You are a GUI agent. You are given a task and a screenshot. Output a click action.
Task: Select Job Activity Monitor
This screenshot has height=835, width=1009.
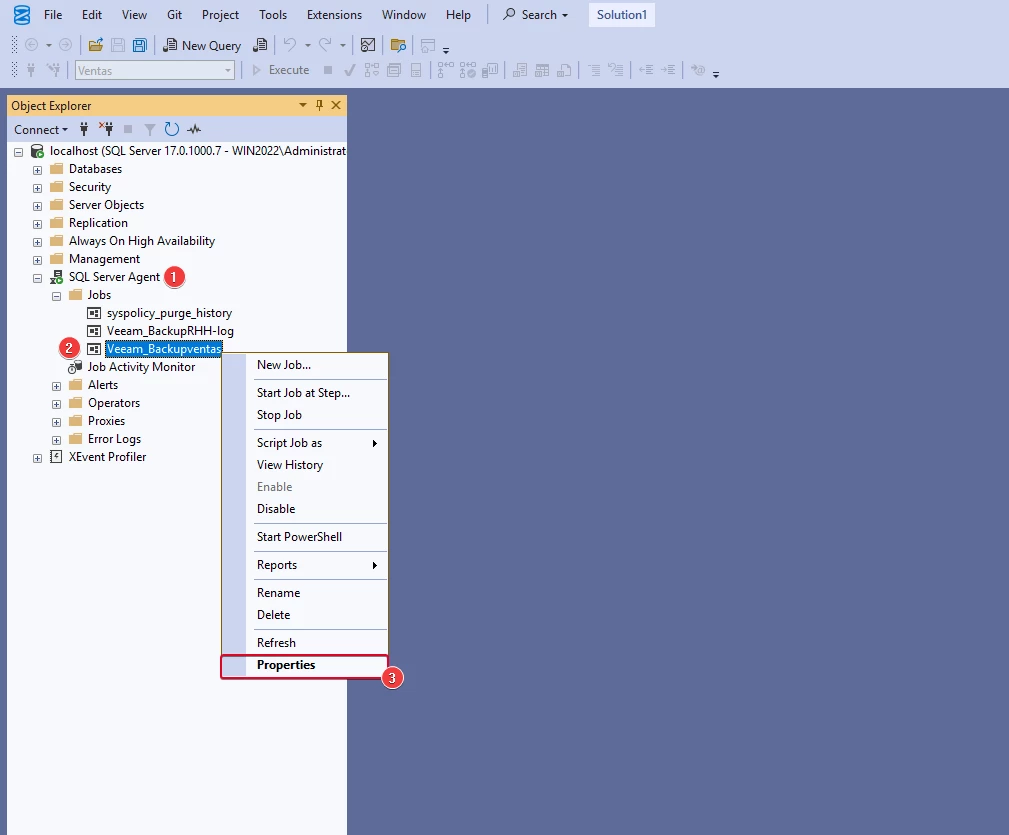pyautogui.click(x=141, y=367)
